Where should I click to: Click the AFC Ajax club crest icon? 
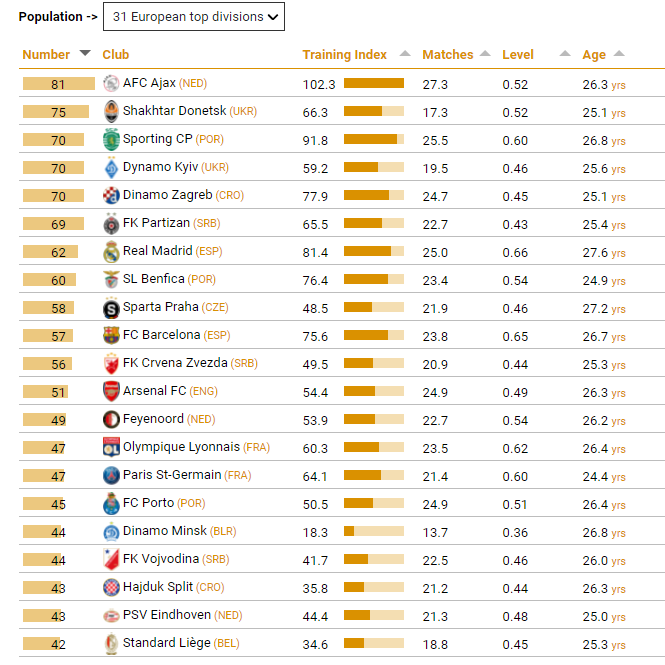111,84
